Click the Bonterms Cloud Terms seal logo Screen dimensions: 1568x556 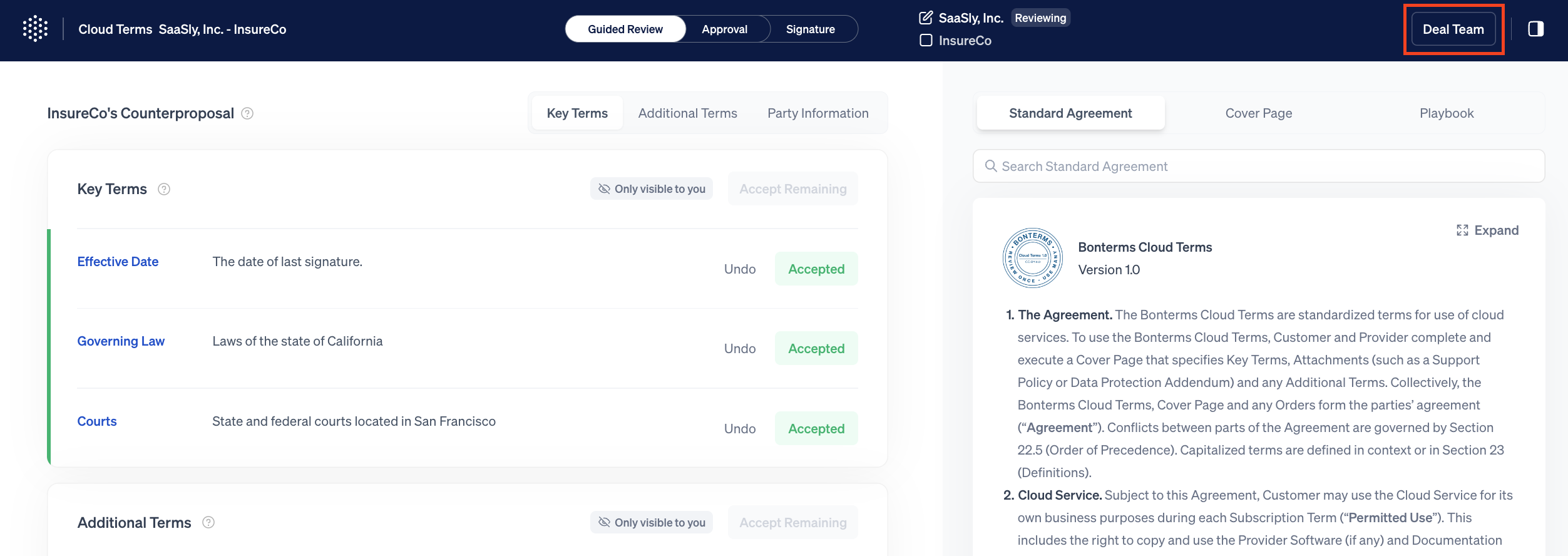(1032, 258)
